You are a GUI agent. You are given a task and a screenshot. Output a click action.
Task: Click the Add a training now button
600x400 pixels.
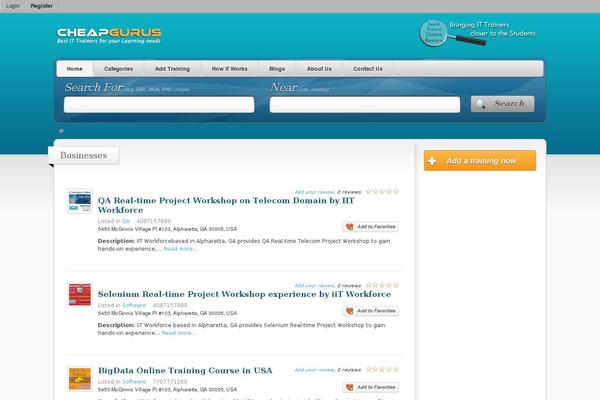(480, 160)
